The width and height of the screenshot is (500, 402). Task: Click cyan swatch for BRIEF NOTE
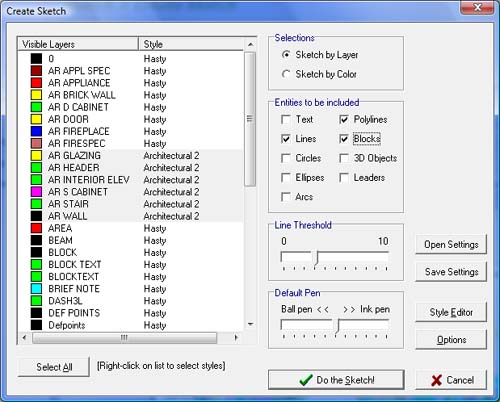[x=36, y=289]
